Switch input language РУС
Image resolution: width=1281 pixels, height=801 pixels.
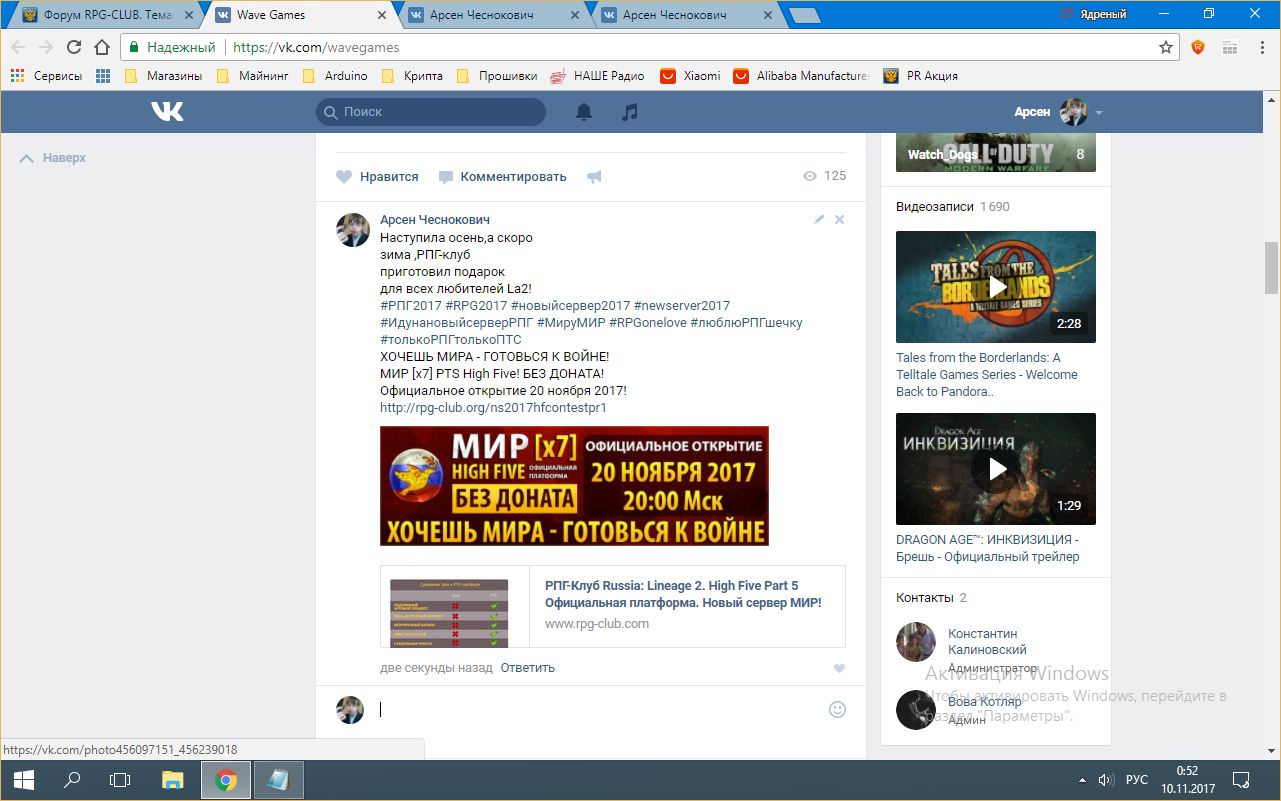1138,780
